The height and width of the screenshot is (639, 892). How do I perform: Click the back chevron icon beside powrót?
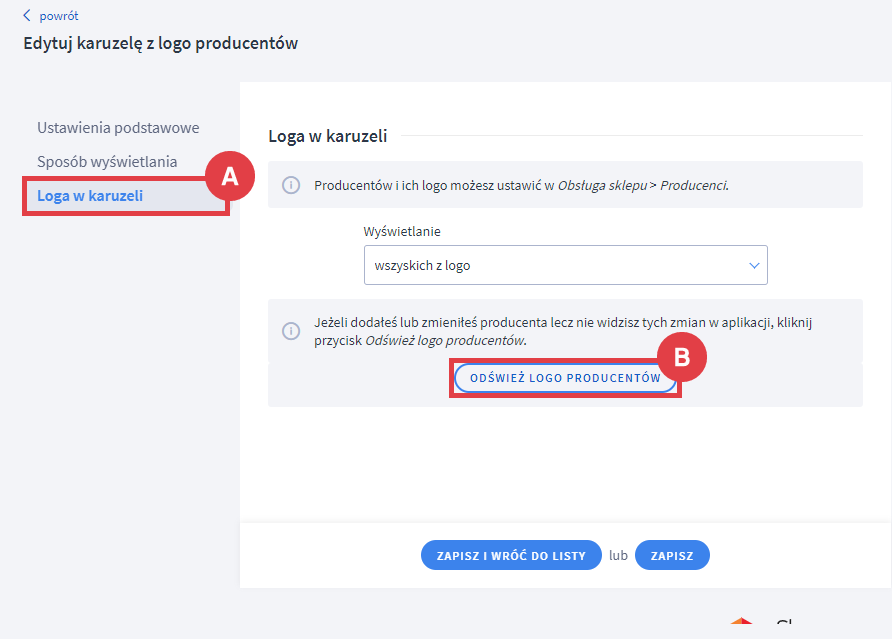pos(27,16)
